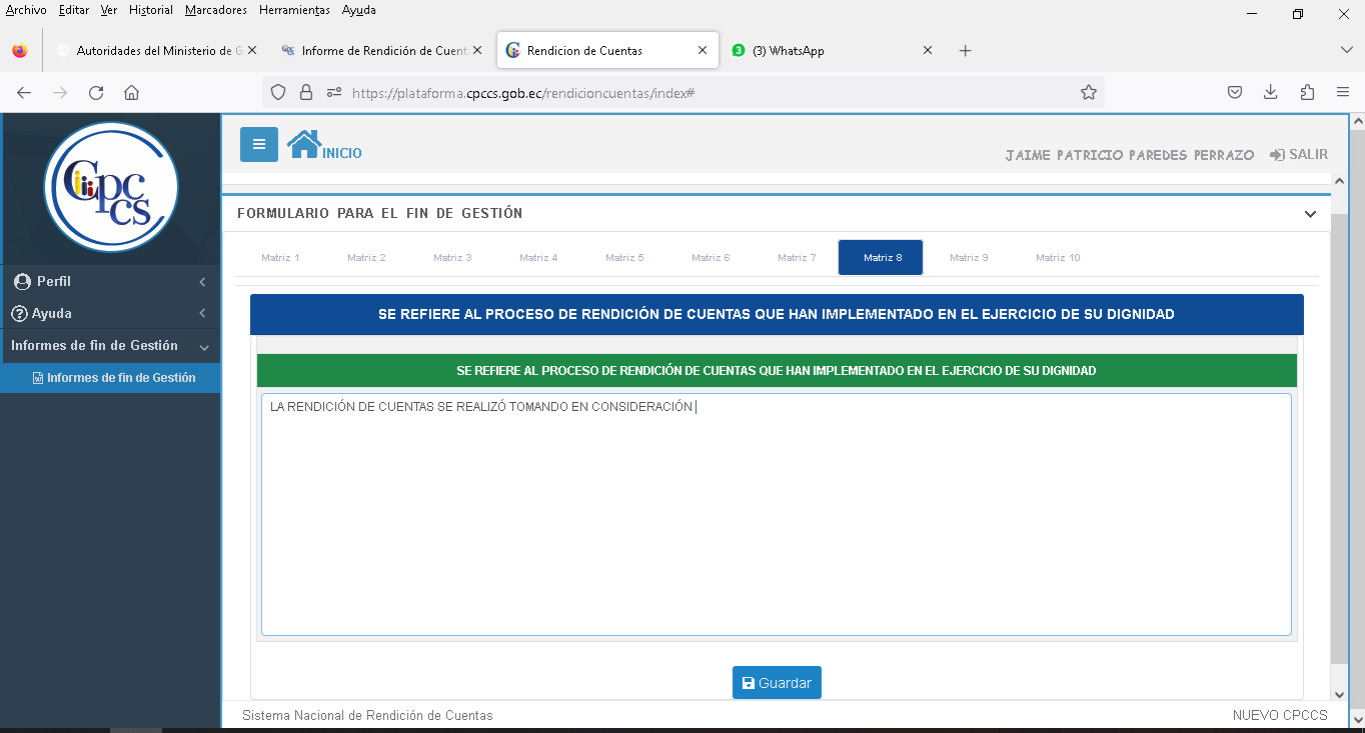Select the Matriz 1 tab

[280, 258]
